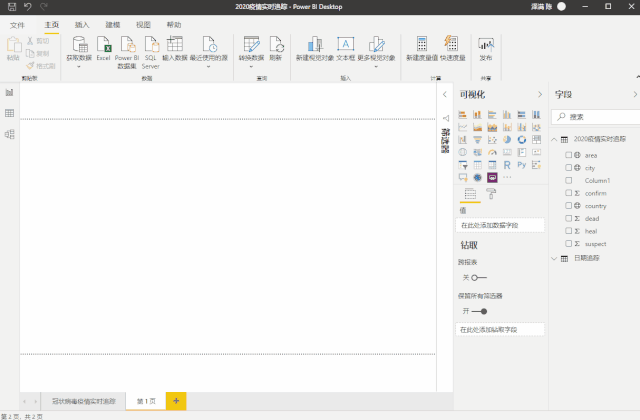The width and height of the screenshot is (640, 420).
Task: Switch to the 帮助 ribbon tab
Action: coord(174,25)
